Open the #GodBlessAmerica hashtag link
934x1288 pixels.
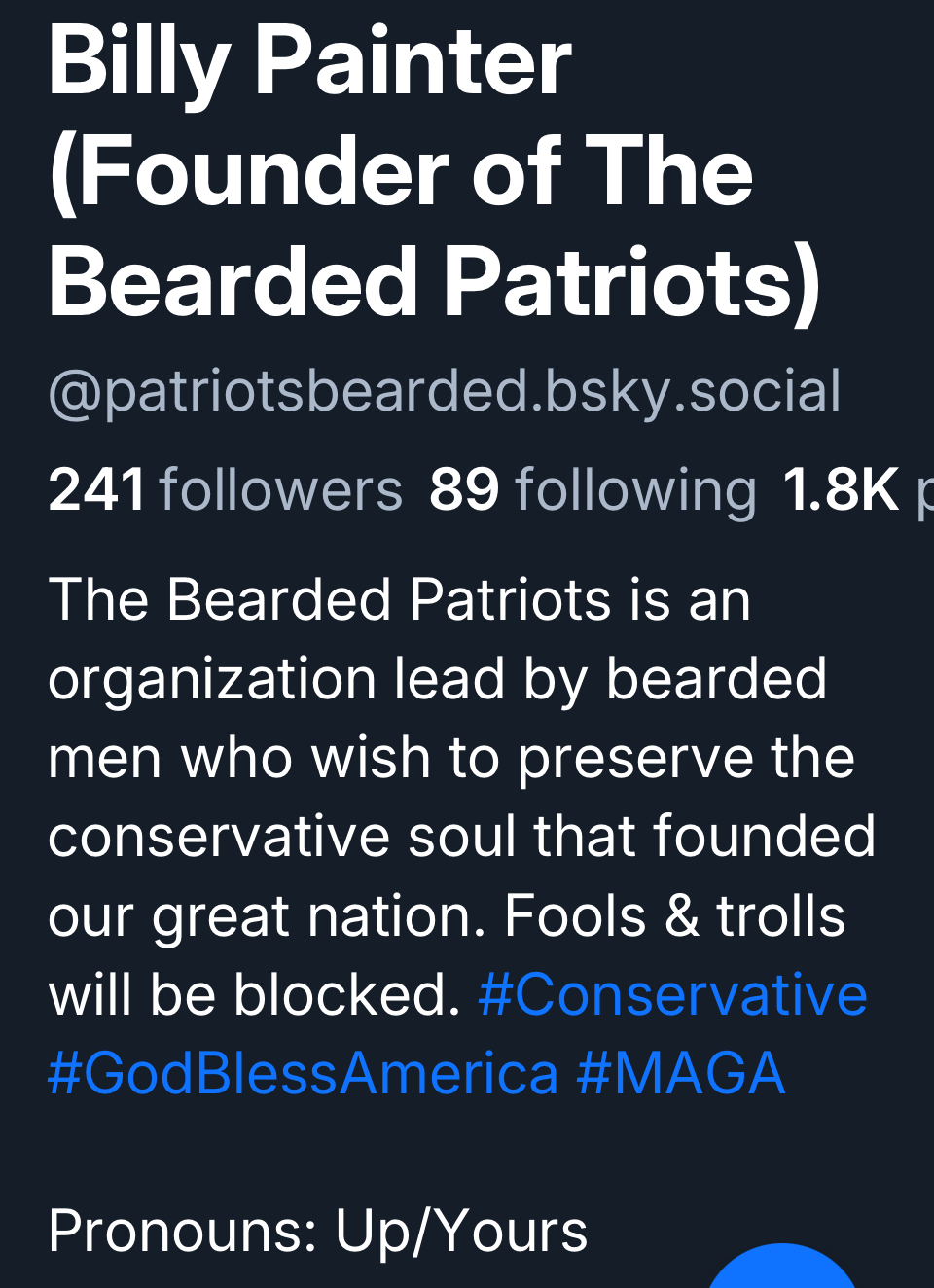click(x=303, y=1074)
